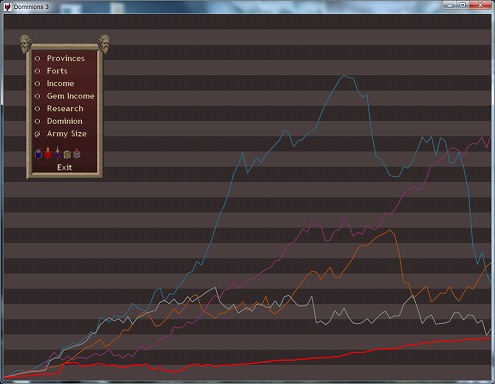Click the red nation banner icon
The width and height of the screenshot is (495, 384).
coord(48,153)
